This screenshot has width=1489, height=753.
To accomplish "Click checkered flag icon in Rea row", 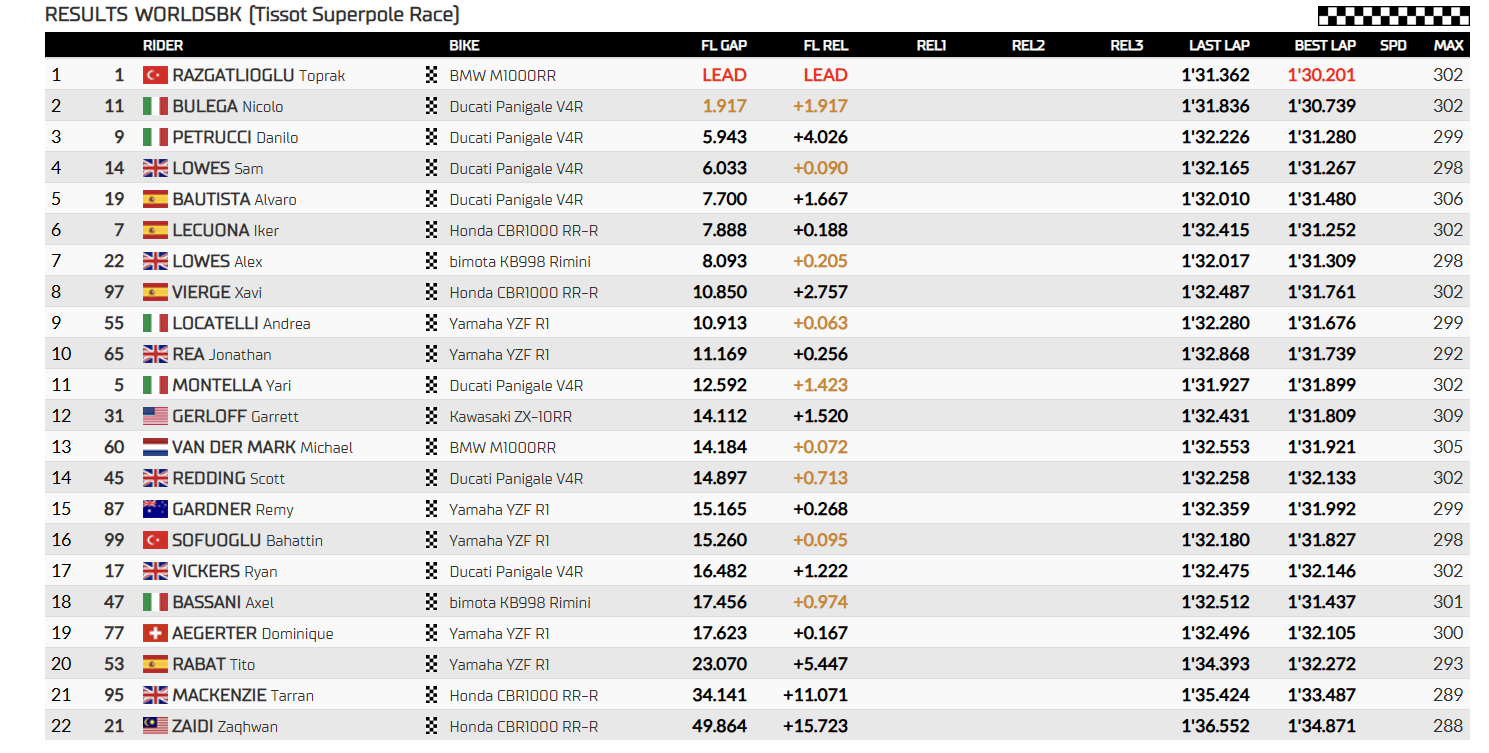I will click(x=432, y=354).
